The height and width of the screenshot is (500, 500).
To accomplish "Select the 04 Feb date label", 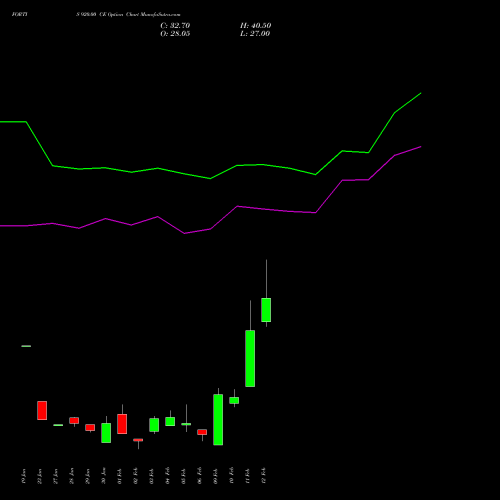I will (168, 476).
